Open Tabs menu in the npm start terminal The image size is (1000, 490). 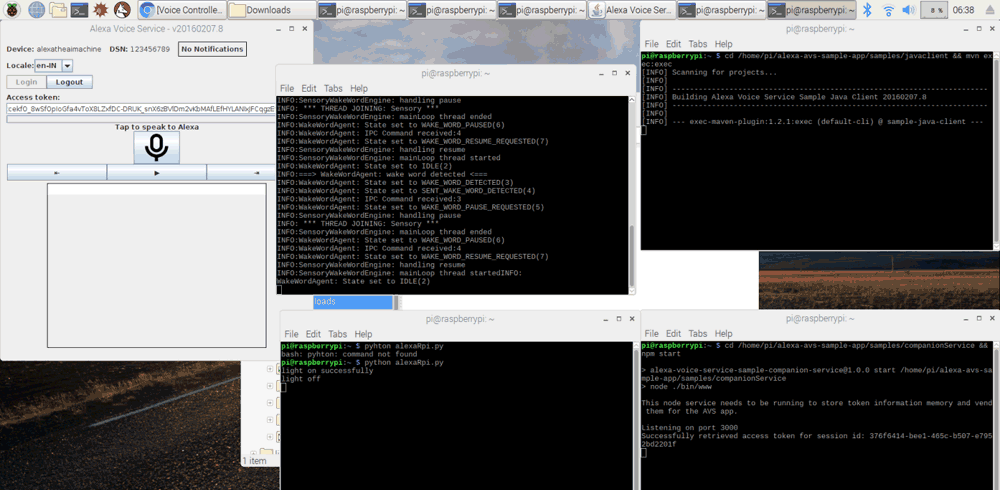point(698,333)
